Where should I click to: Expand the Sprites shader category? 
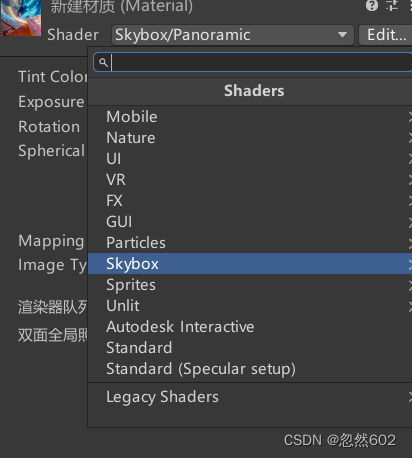(250, 285)
